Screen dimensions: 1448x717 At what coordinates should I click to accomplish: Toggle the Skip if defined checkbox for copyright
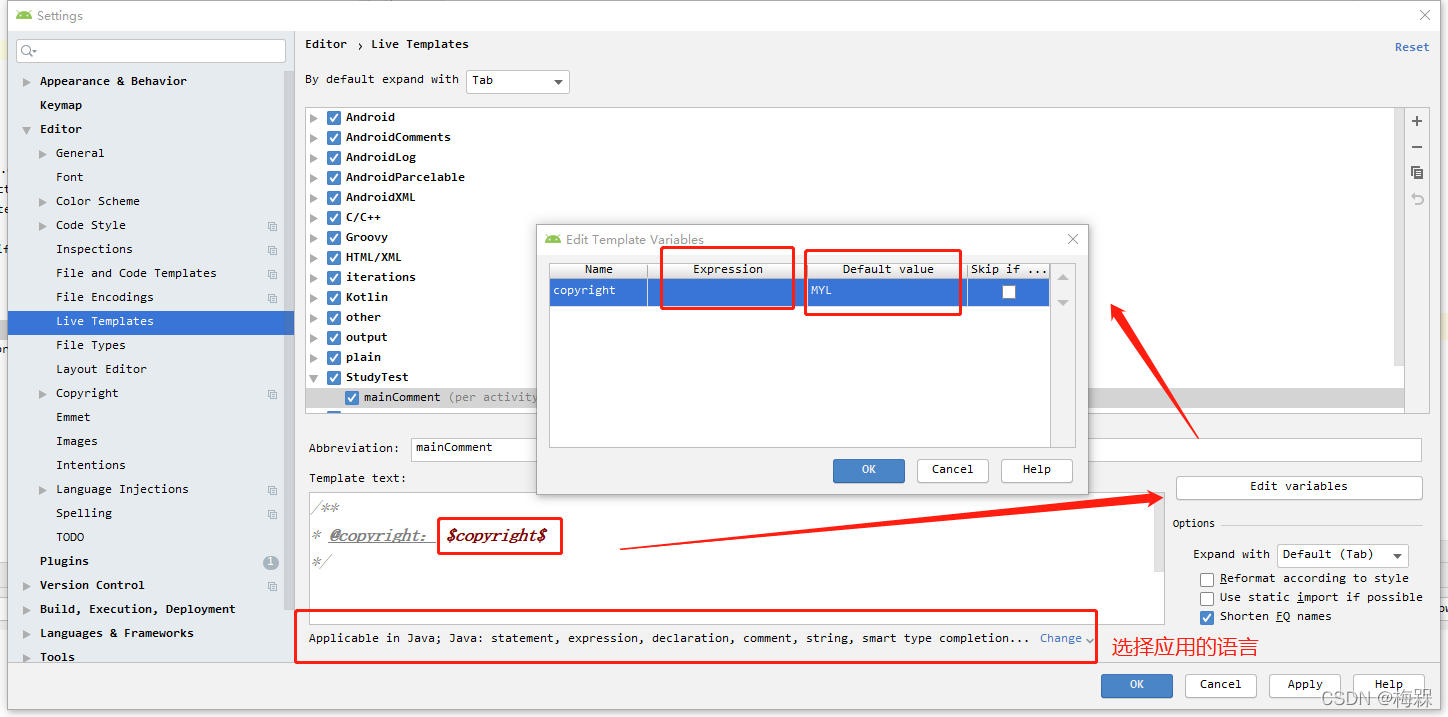point(1008,292)
